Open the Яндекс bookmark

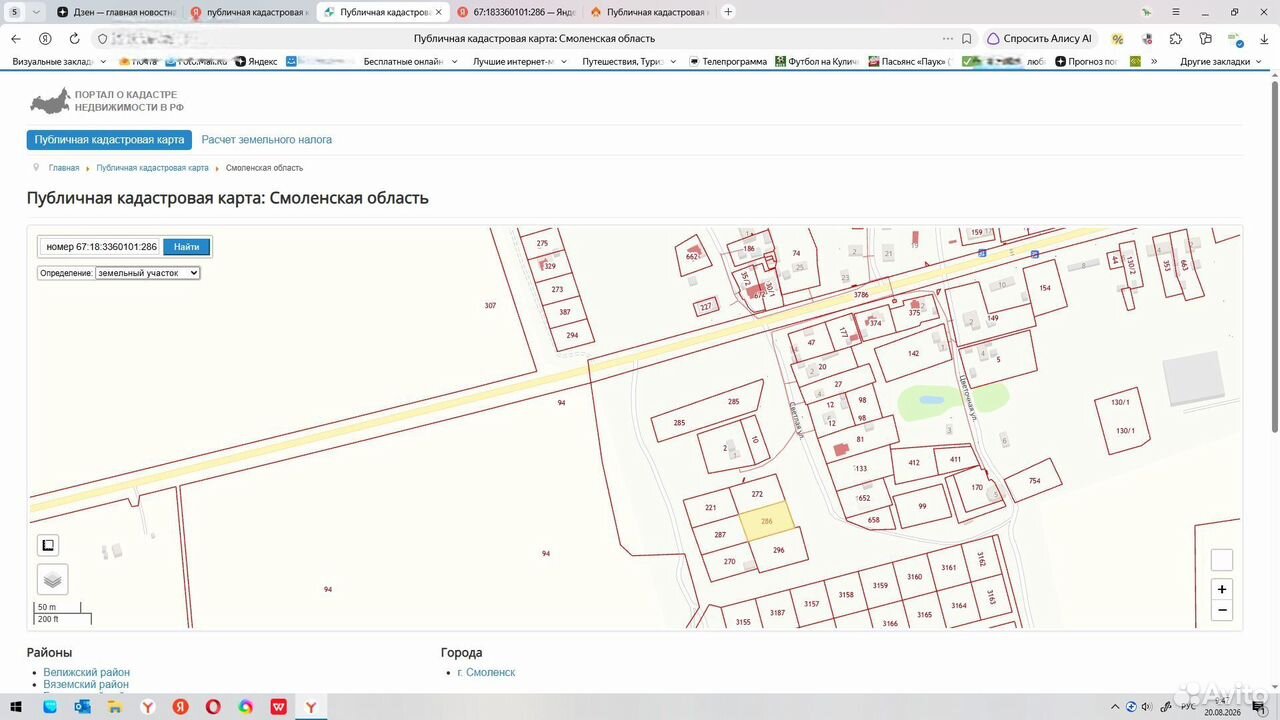click(256, 62)
